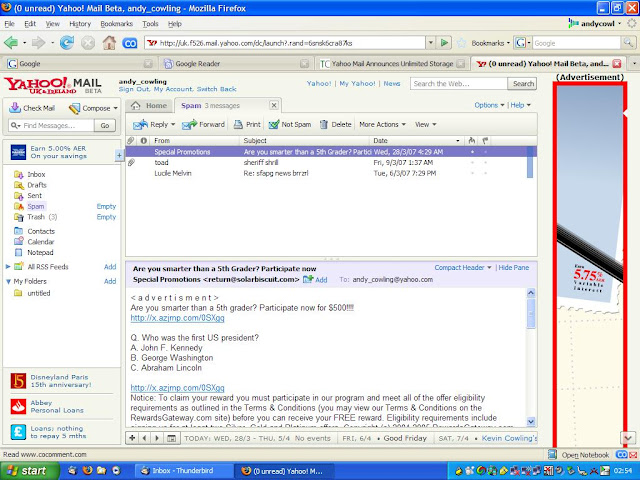The image size is (640, 480).
Task: Click the green Go arrow beside URL
Action: click(444, 42)
